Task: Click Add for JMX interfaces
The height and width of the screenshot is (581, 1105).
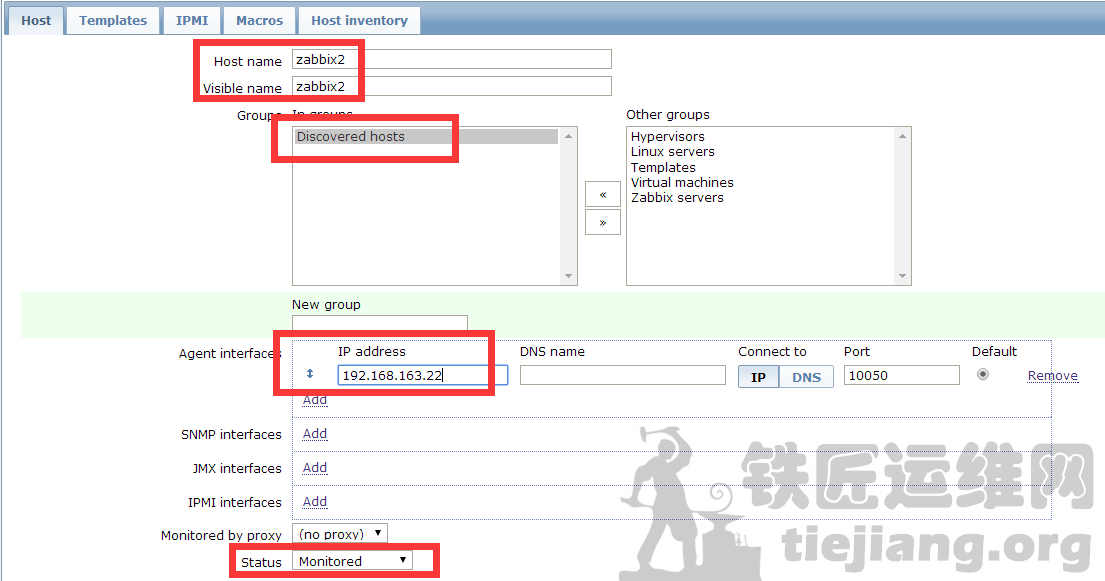Action: point(315,467)
